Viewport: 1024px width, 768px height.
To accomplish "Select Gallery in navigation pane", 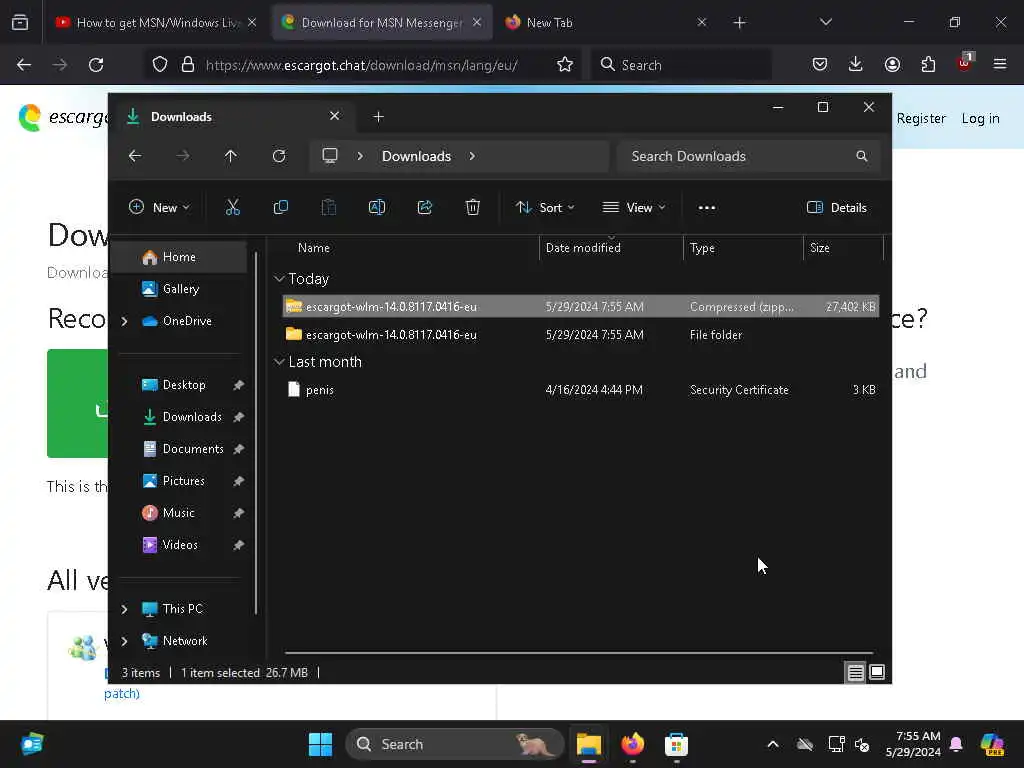I will point(180,289).
